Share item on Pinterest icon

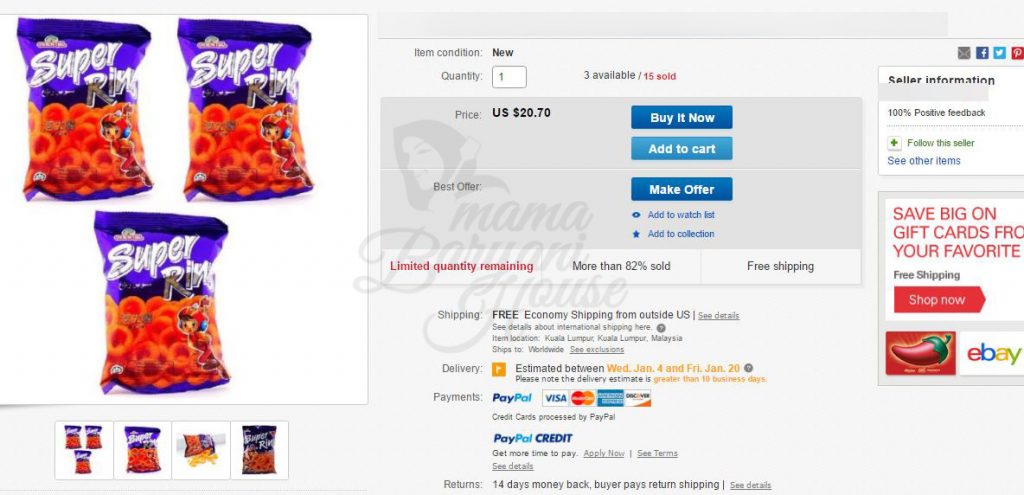(x=1017, y=53)
